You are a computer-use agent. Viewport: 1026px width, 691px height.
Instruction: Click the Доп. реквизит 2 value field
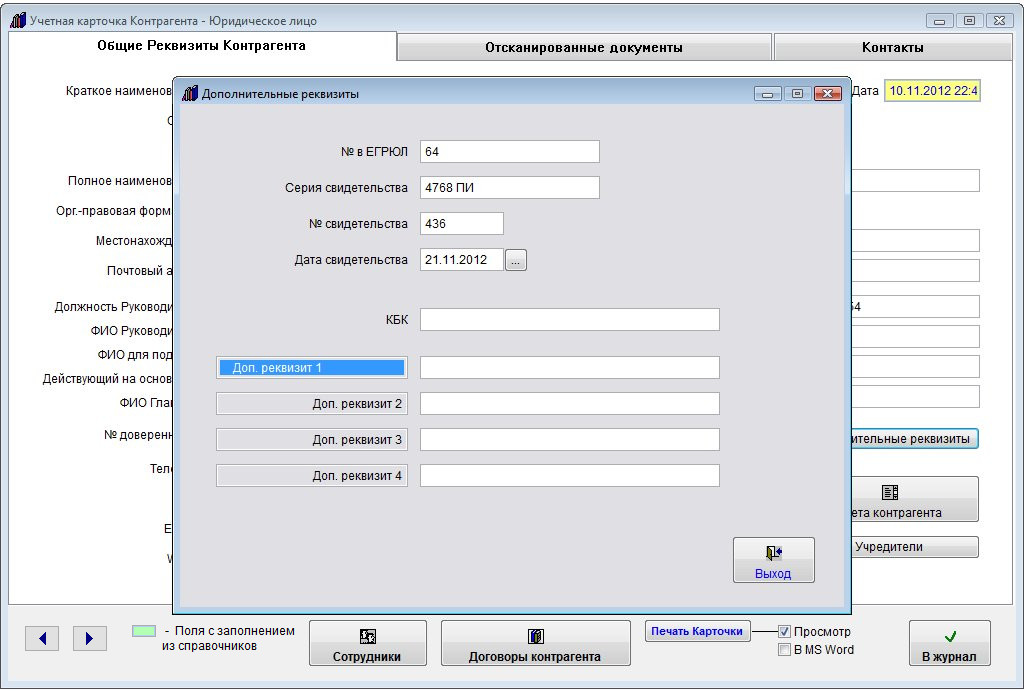click(x=570, y=404)
